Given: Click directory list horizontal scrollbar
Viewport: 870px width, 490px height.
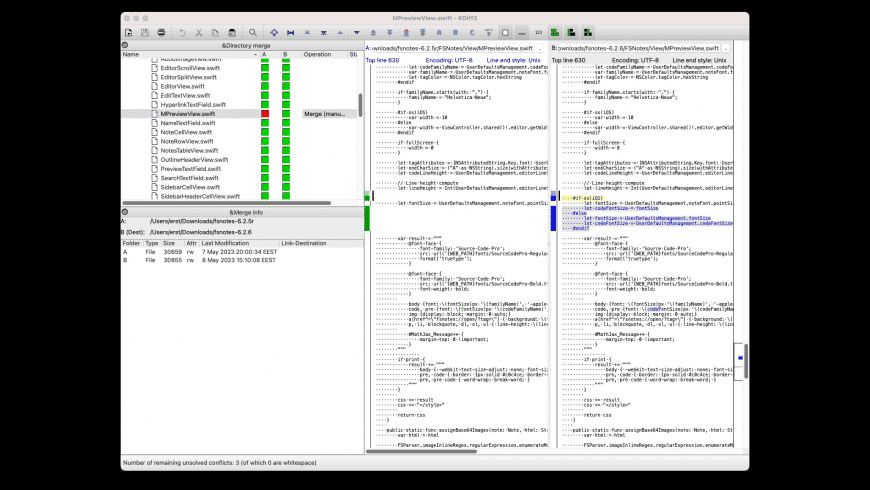Looking at the screenshot, I should click(227, 203).
